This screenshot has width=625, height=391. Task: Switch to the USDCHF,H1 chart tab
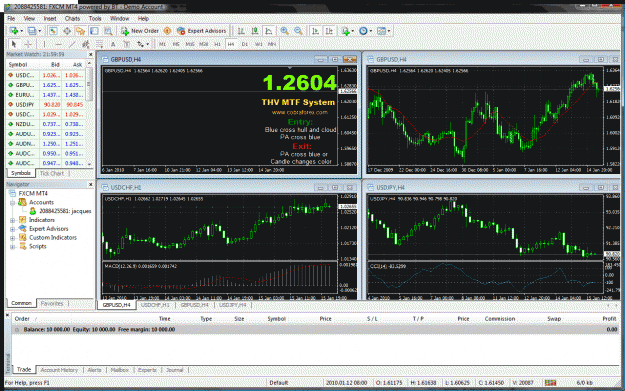click(x=155, y=305)
